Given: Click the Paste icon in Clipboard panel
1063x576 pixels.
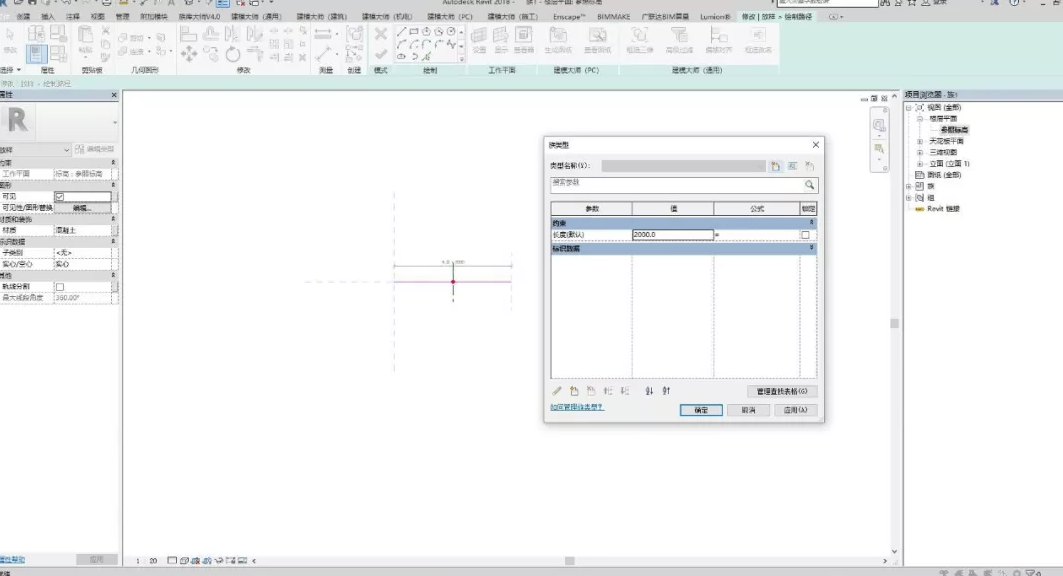Looking at the screenshot, I should [85, 34].
